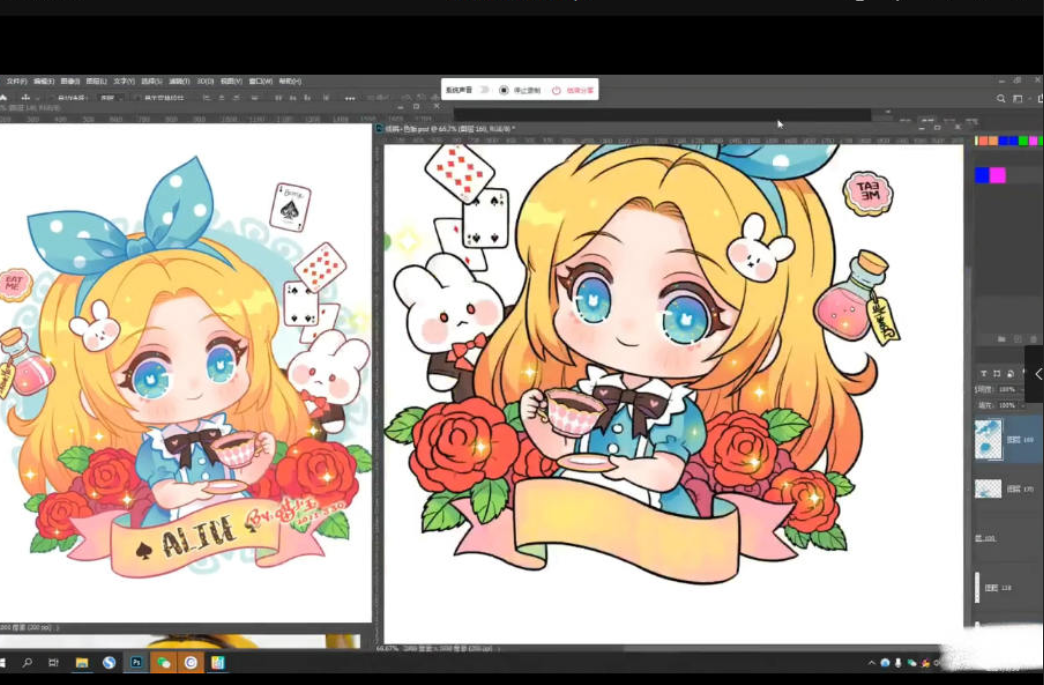Open the three-dots more options in options bar
Image resolution: width=1044 pixels, height=685 pixels.
[350, 98]
